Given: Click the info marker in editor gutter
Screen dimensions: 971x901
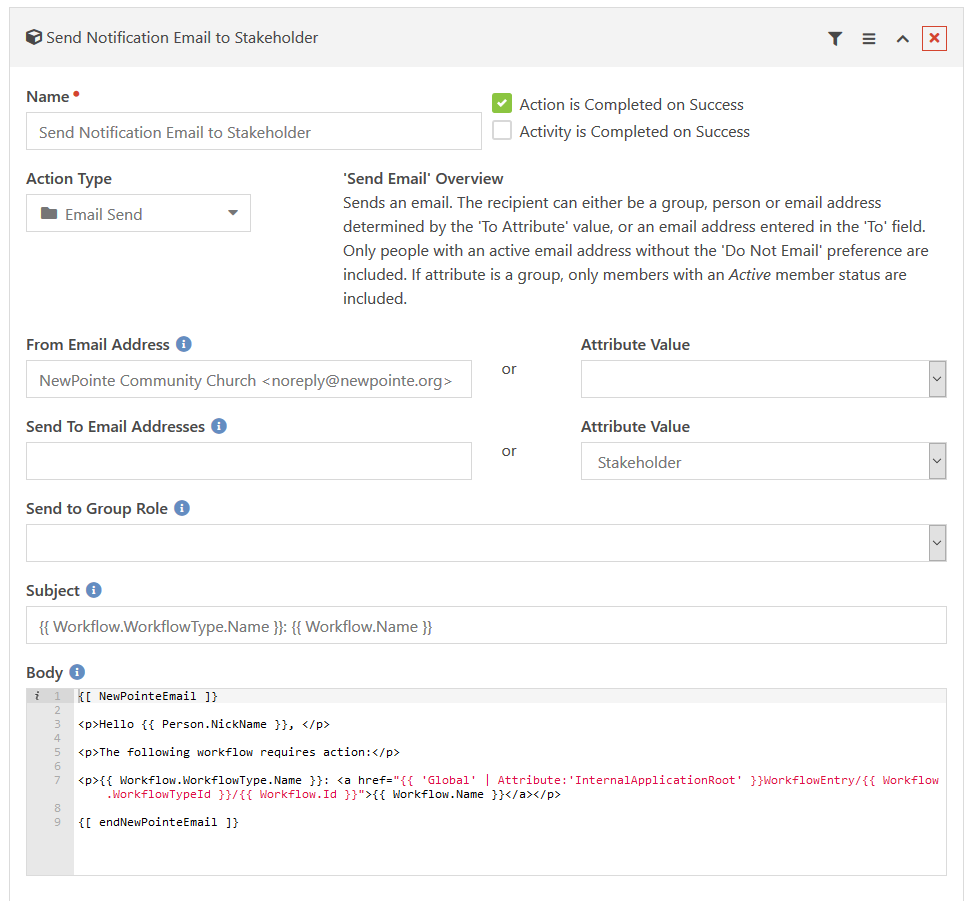Looking at the screenshot, I should (x=37, y=696).
